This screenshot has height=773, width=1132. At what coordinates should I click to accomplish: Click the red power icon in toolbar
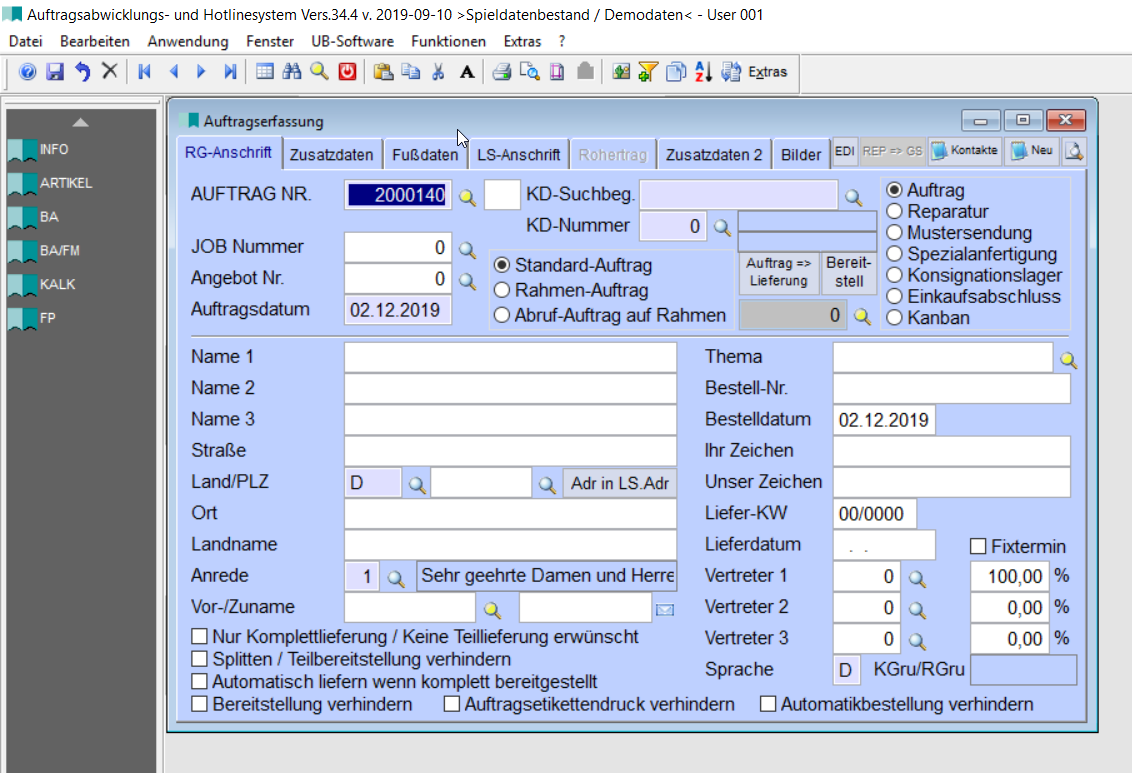pos(347,72)
